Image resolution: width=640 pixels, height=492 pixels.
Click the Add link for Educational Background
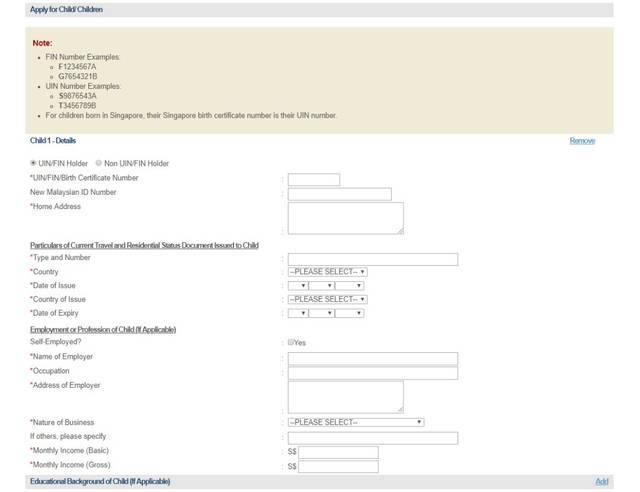pos(601,482)
